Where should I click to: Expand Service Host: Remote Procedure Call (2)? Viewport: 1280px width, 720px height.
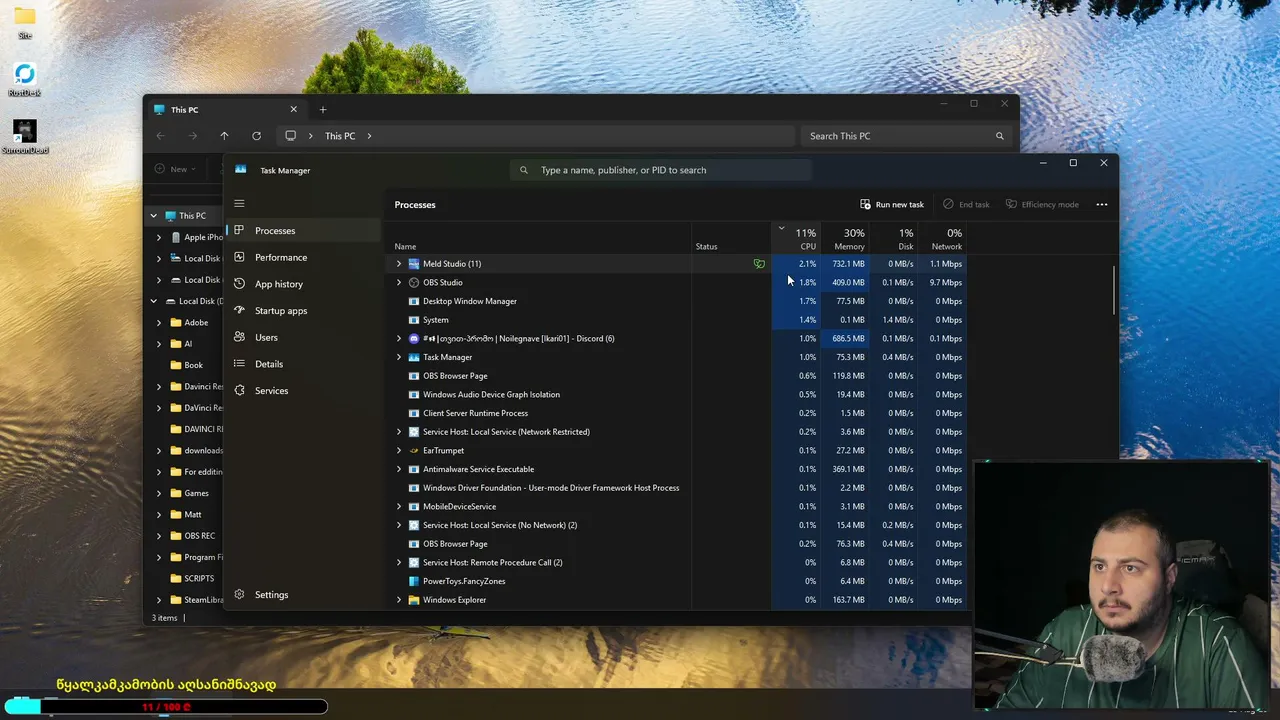pos(399,562)
